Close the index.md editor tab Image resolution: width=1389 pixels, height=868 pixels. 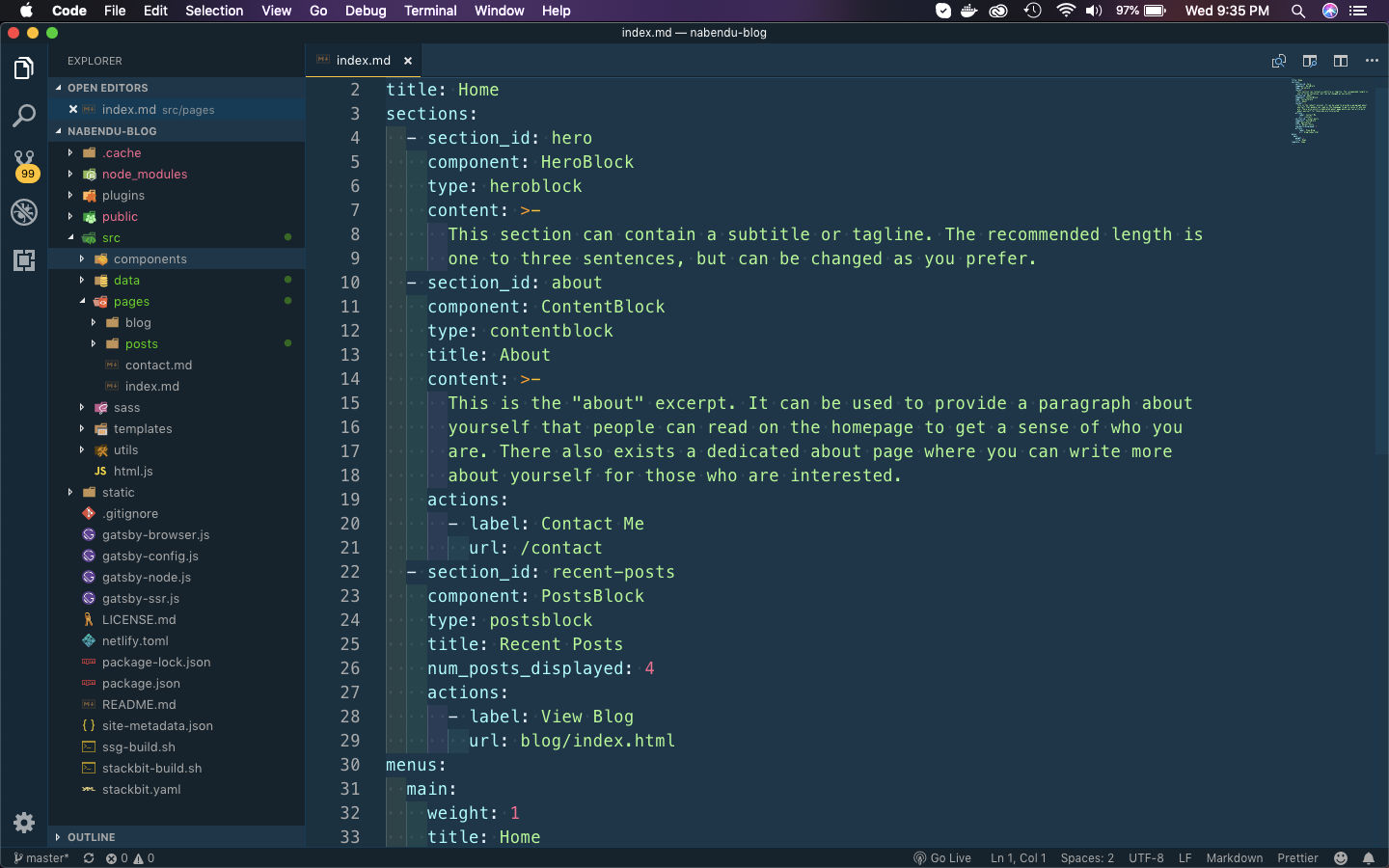pyautogui.click(x=408, y=61)
